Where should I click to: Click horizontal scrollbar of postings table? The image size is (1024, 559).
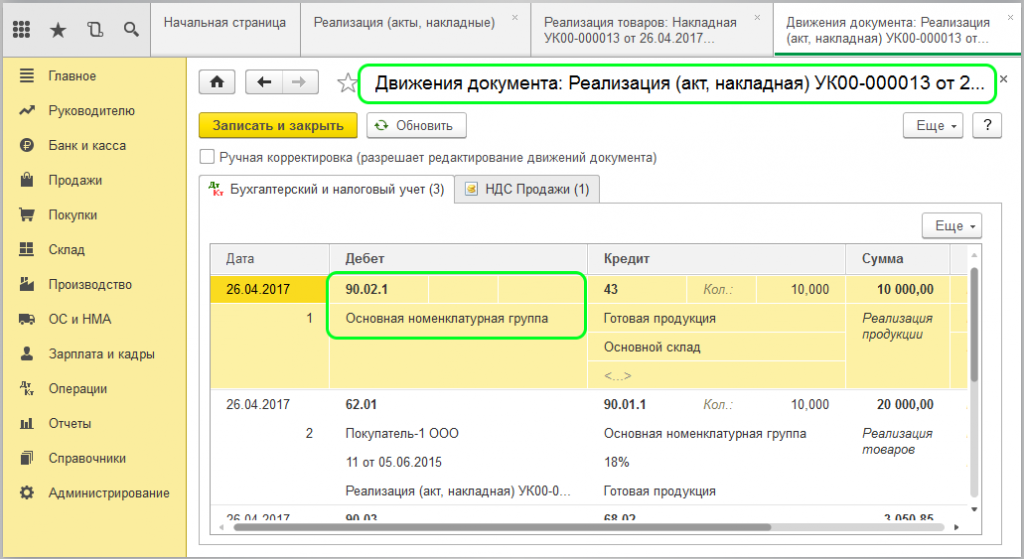tap(502, 526)
